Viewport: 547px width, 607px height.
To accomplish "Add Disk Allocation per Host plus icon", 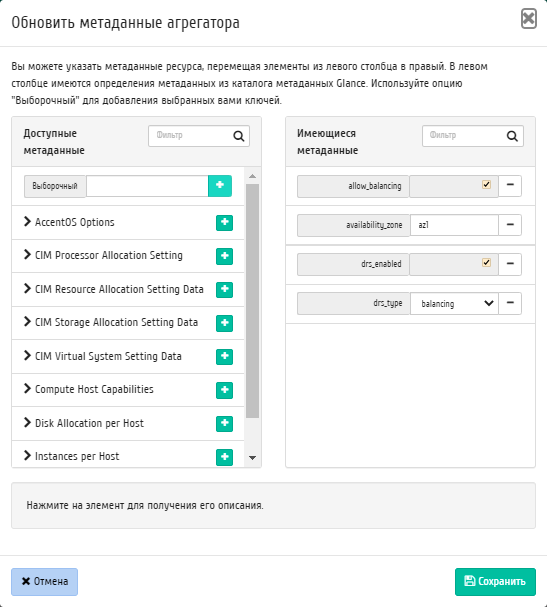I will (224, 424).
